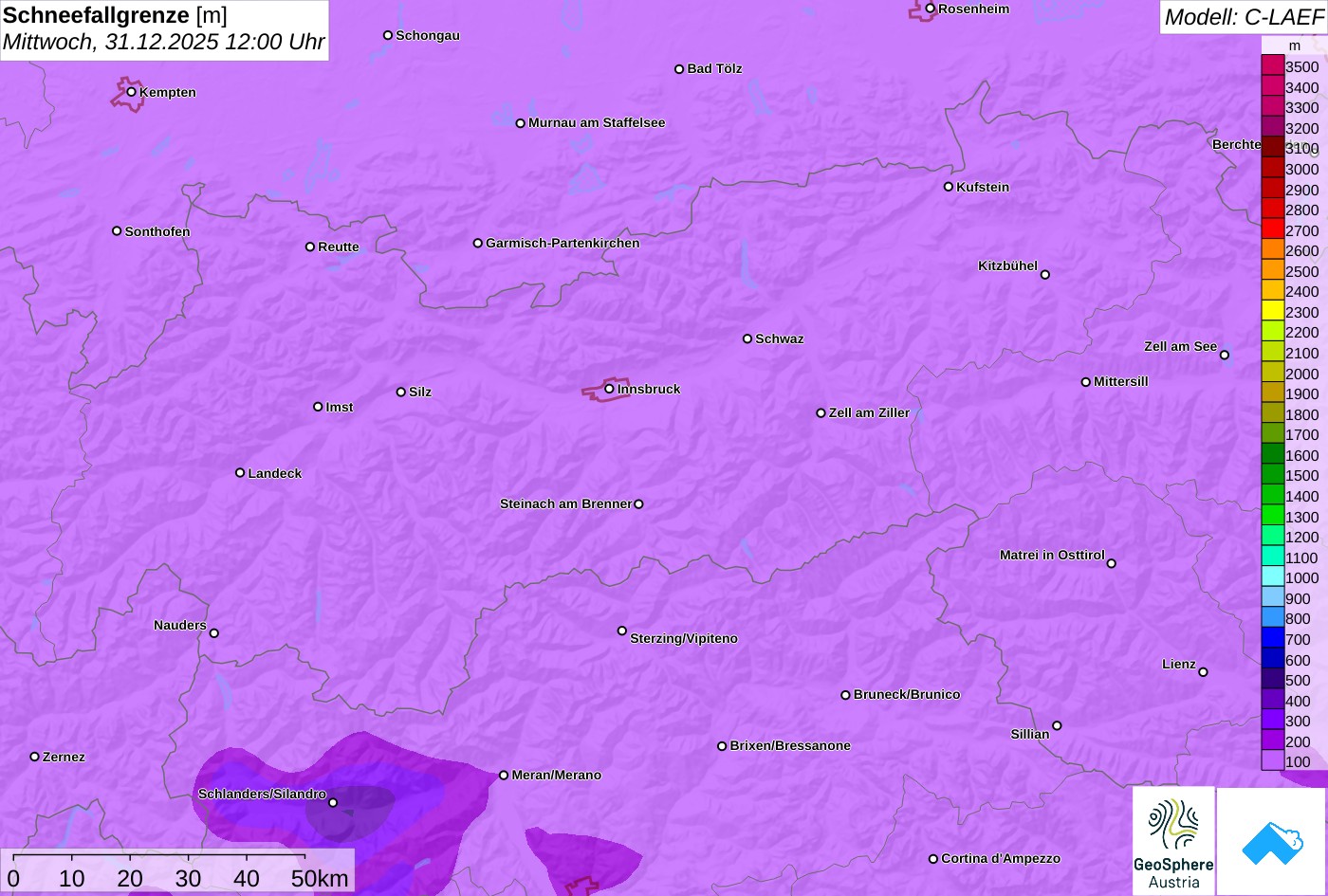Click the date Mittwoch, 31.12.2025 12:00 Uhr
1328x896 pixels.
[x=164, y=43]
